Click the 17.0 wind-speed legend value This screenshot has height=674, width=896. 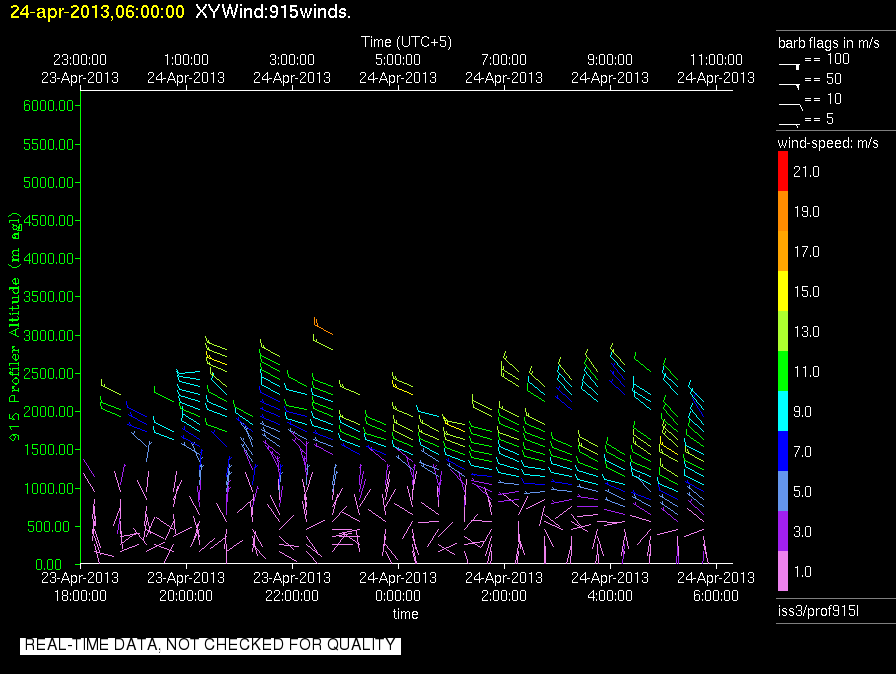[806, 252]
